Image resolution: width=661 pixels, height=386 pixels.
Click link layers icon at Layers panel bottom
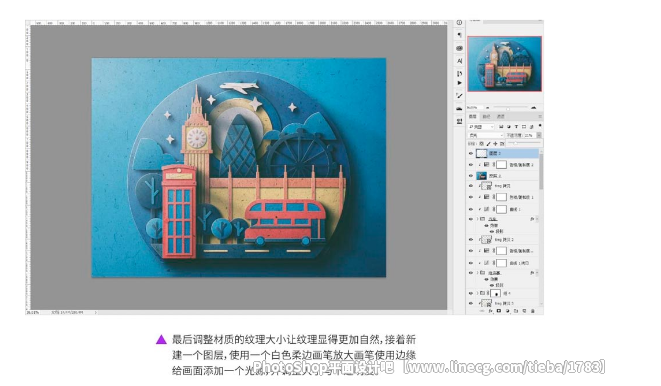click(482, 311)
